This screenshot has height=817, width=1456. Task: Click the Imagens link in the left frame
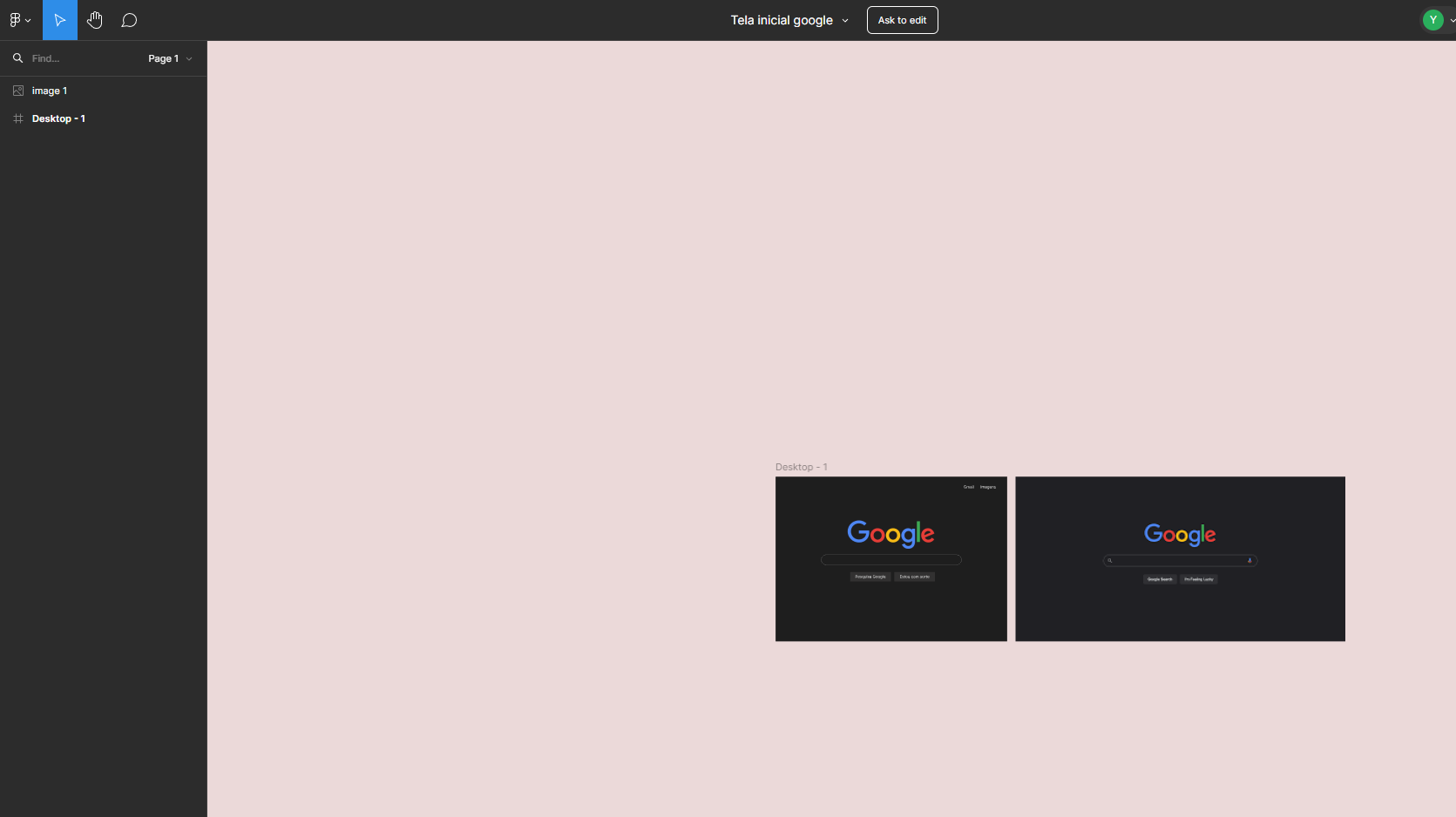pos(988,487)
